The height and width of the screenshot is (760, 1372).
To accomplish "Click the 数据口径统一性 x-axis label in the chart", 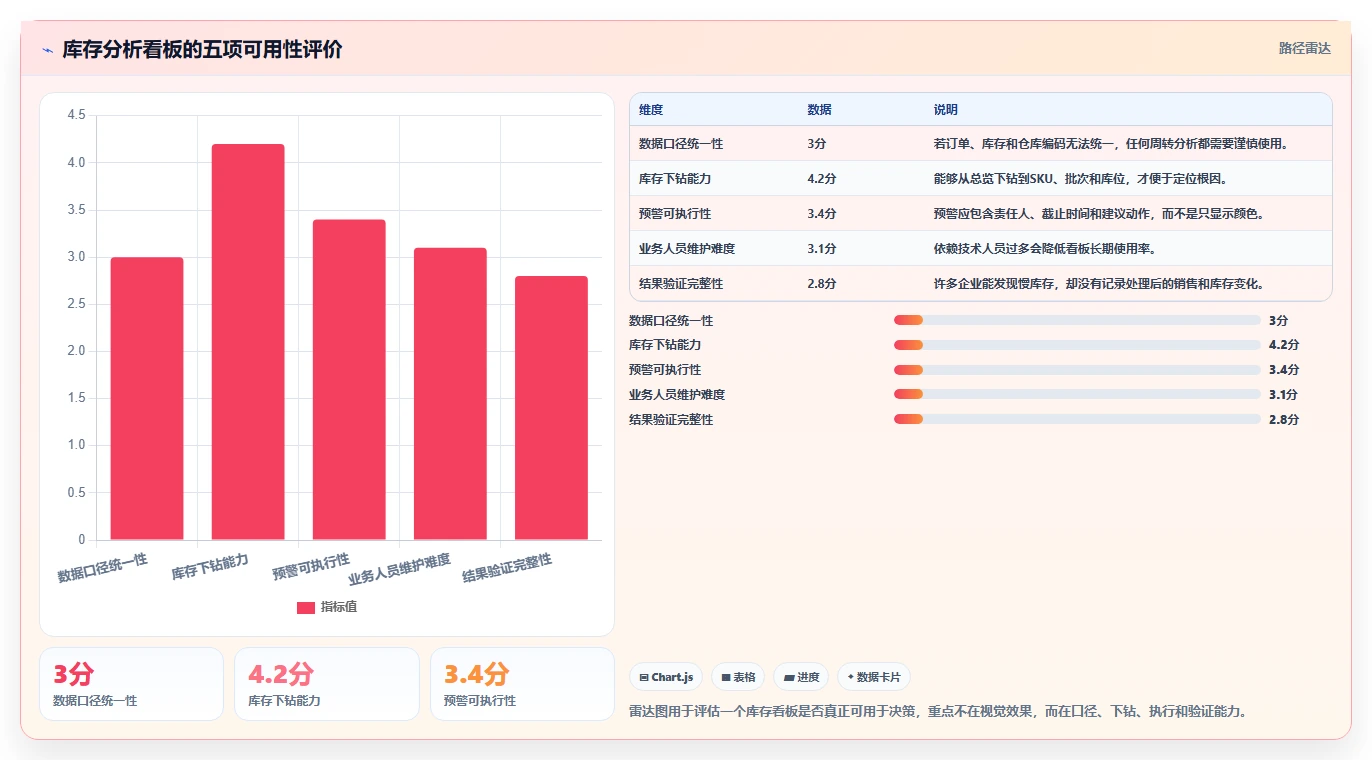I will (103, 567).
